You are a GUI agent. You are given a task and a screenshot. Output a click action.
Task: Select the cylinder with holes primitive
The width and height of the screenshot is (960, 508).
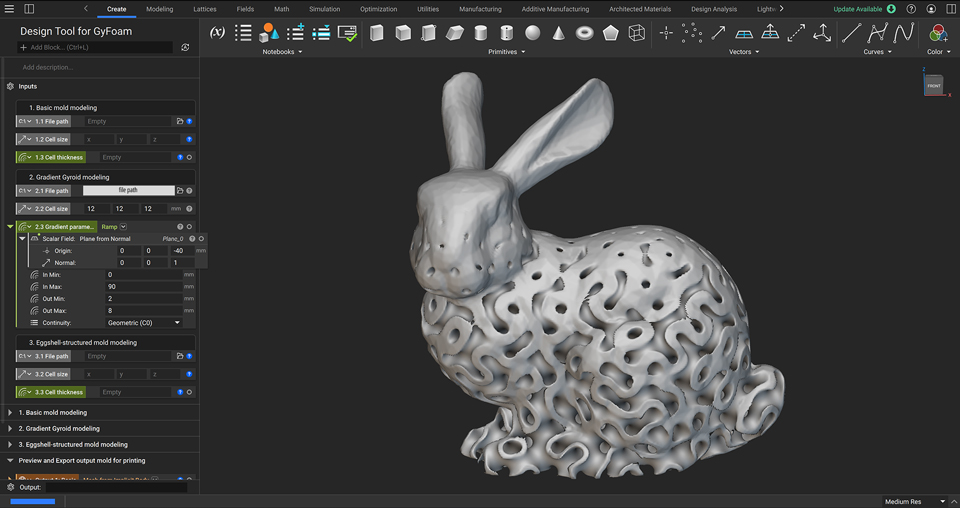[x=506, y=33]
